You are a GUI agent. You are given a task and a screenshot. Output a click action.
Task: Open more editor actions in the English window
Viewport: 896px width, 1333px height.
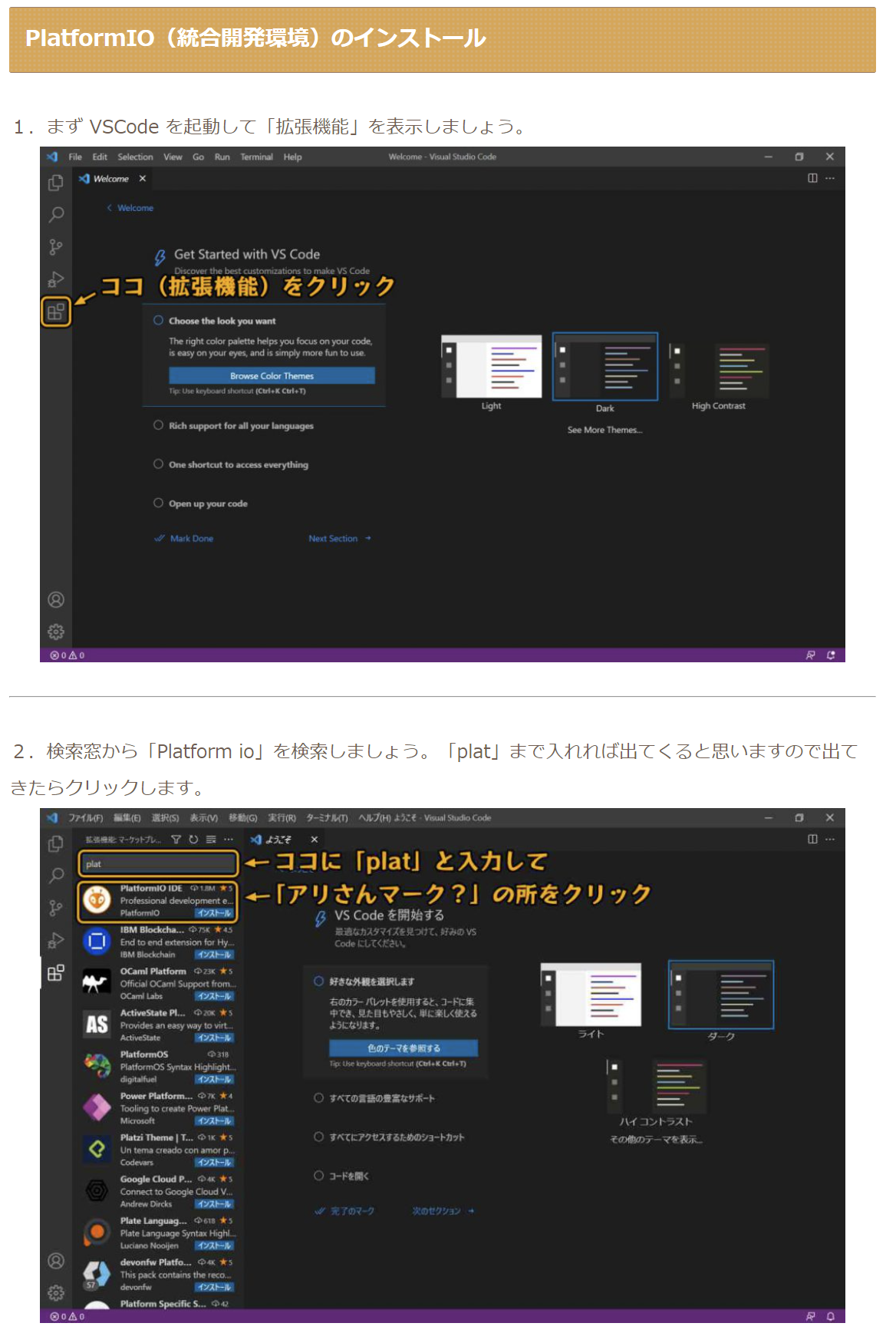pos(830,178)
